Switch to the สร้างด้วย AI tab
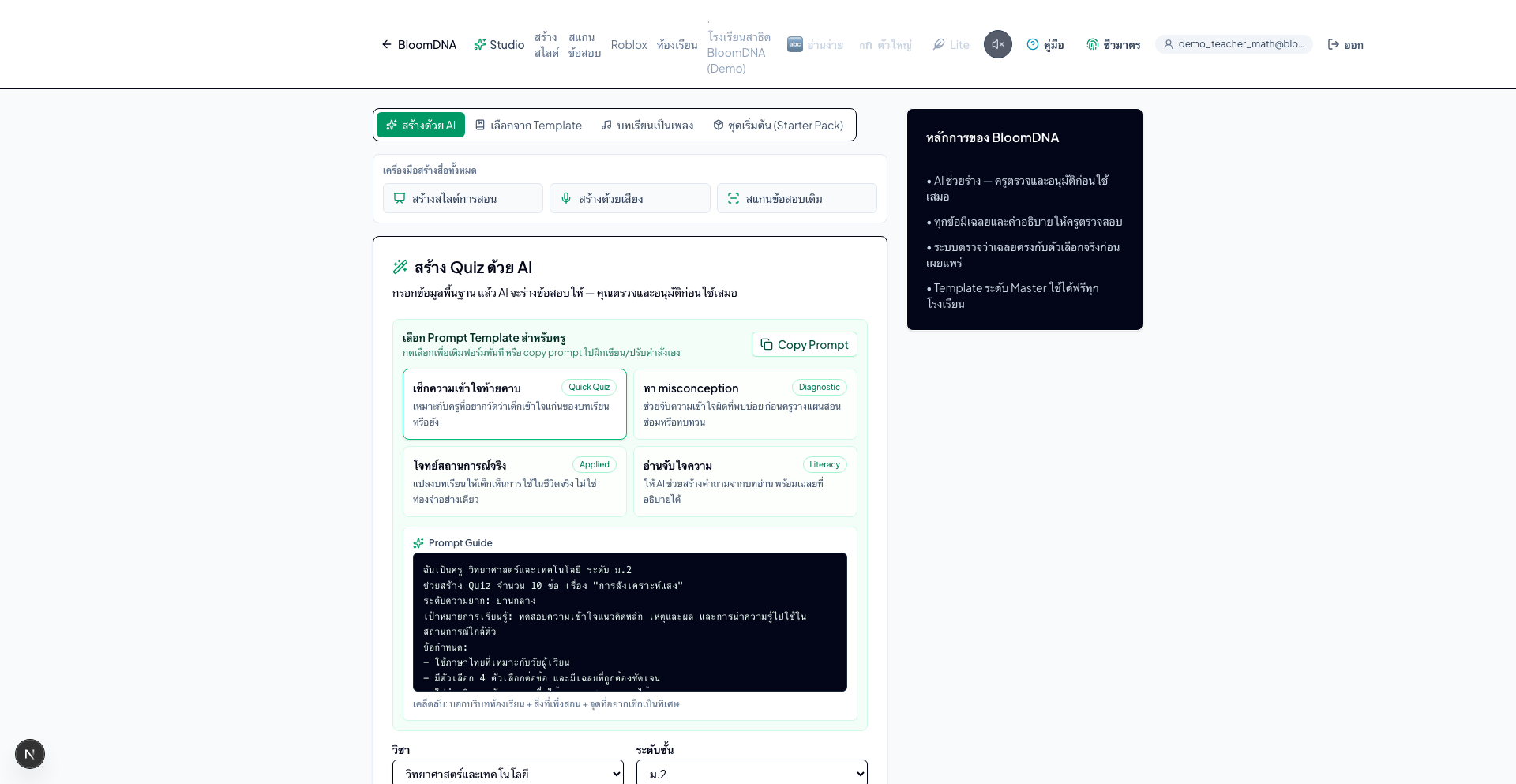Screen dimensions: 1516x784 point(421,125)
